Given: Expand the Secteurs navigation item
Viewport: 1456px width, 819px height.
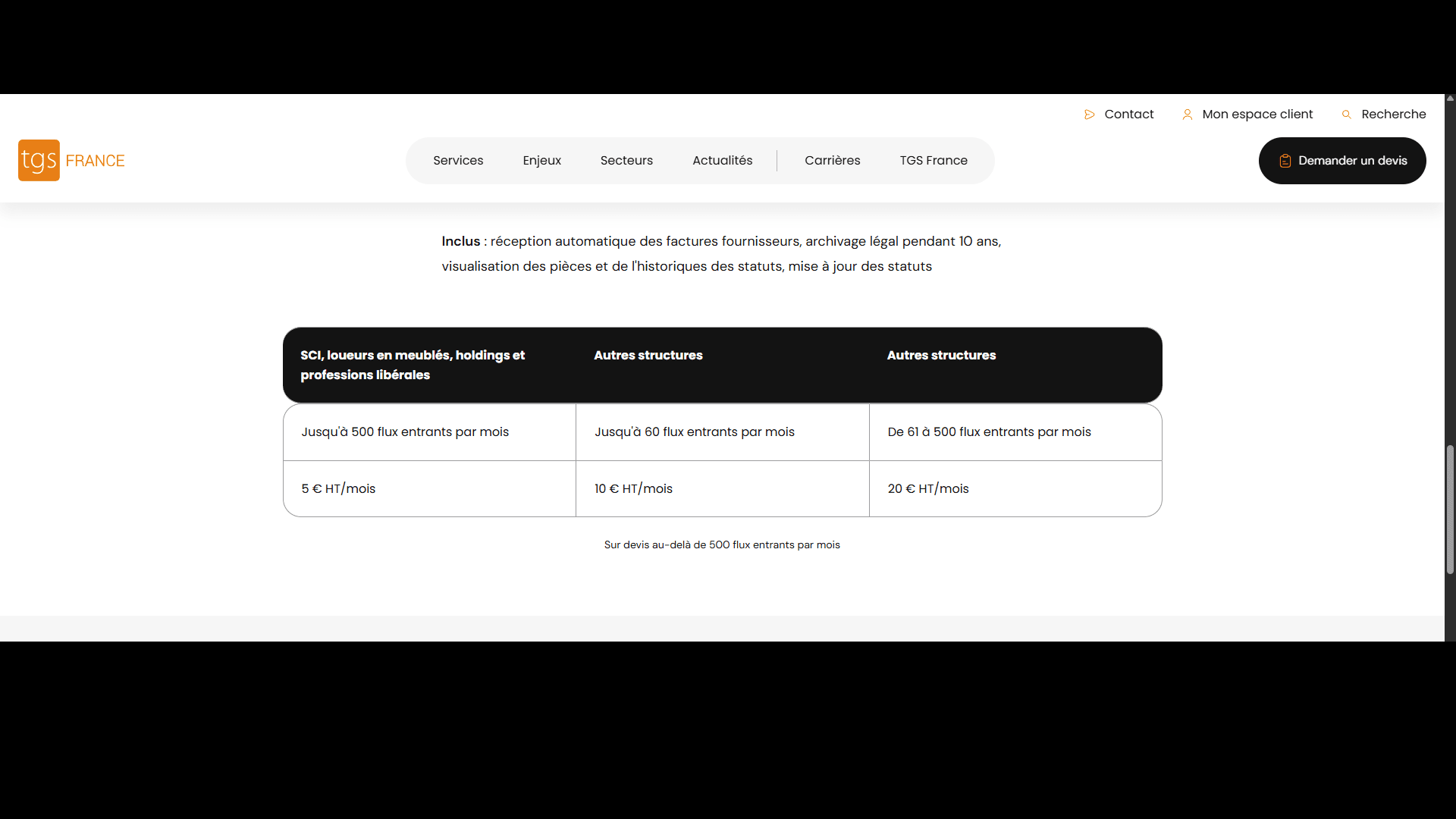Looking at the screenshot, I should point(626,161).
